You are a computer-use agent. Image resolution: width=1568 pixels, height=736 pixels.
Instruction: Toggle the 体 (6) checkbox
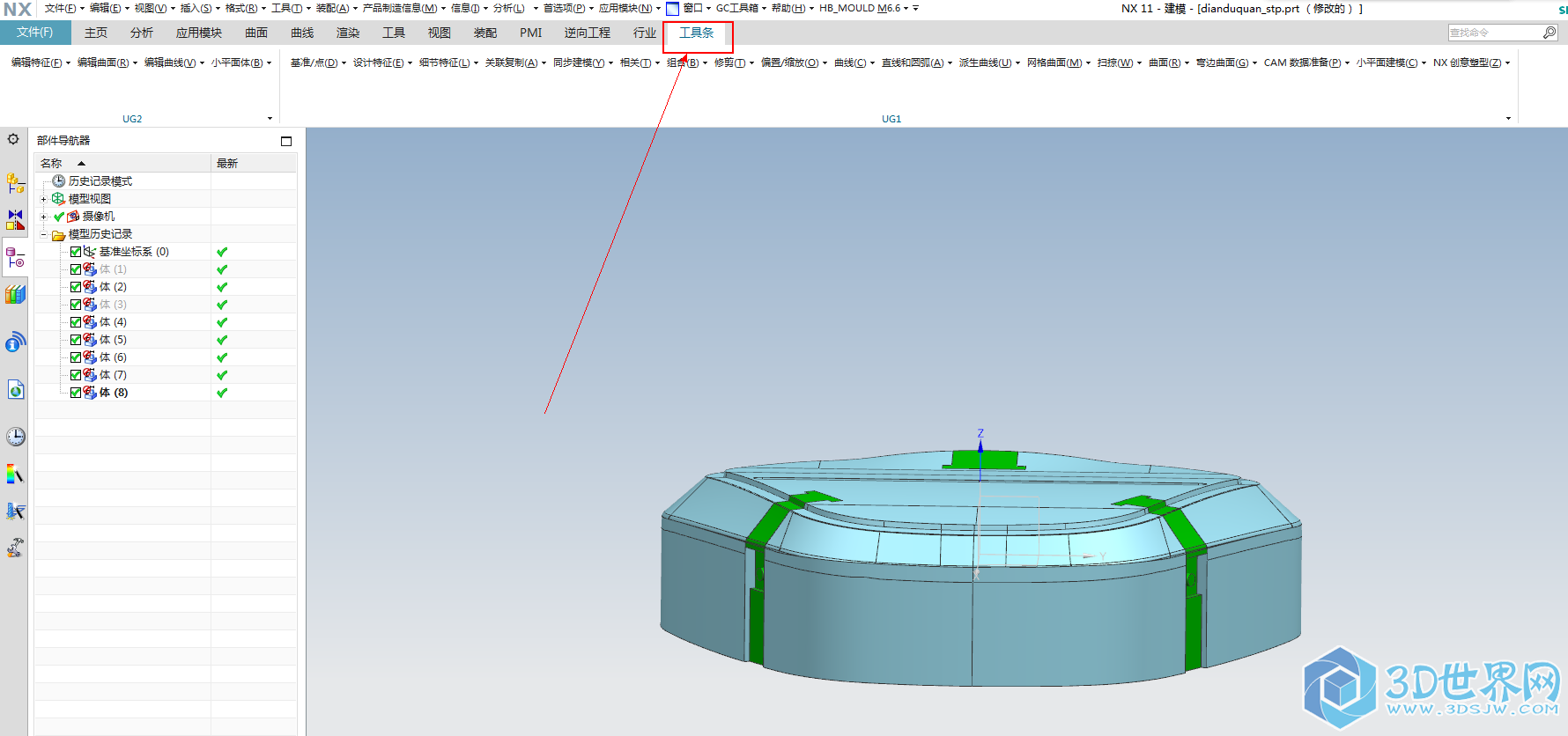click(76, 357)
